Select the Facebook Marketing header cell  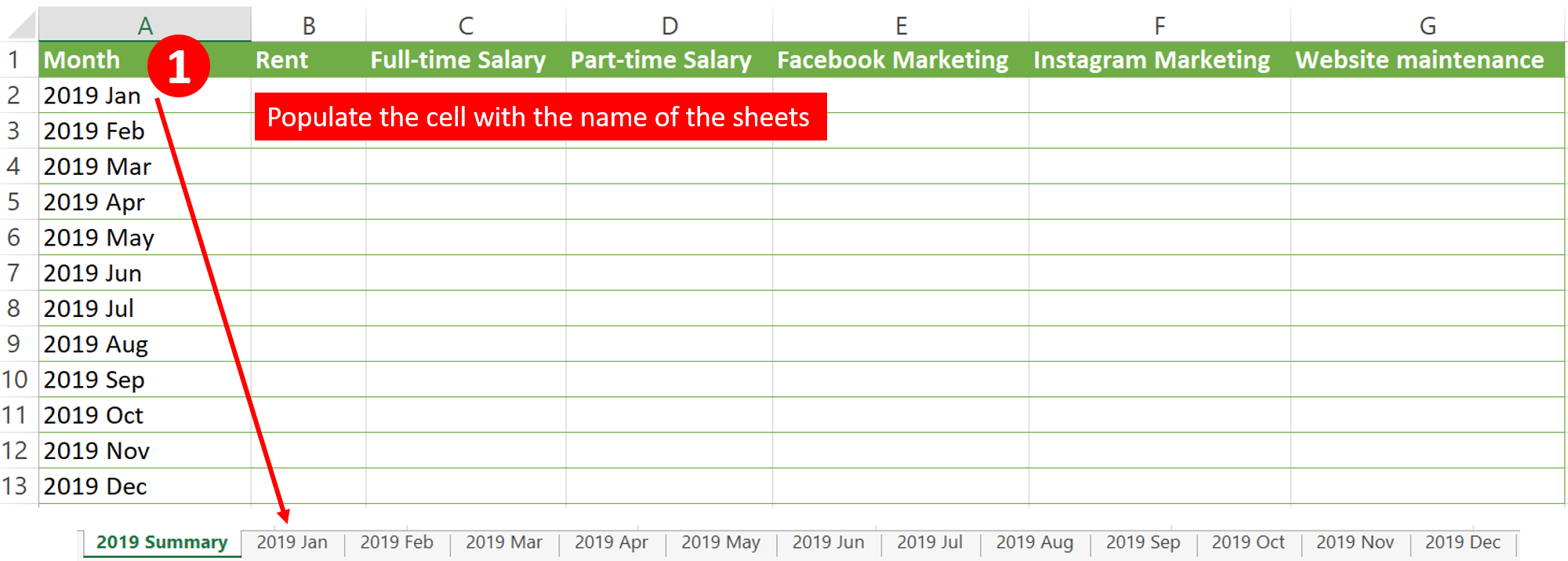point(891,60)
